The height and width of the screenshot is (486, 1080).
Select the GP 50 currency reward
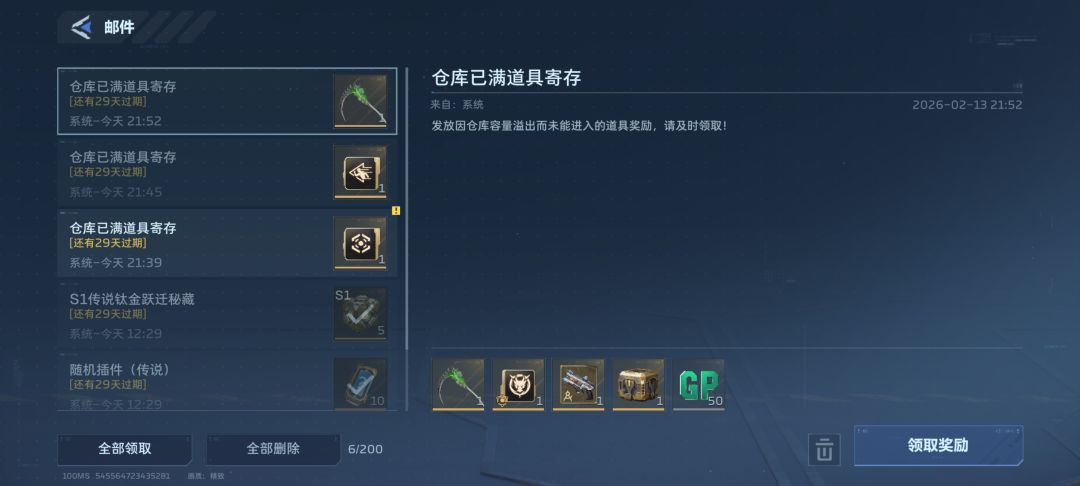click(698, 384)
